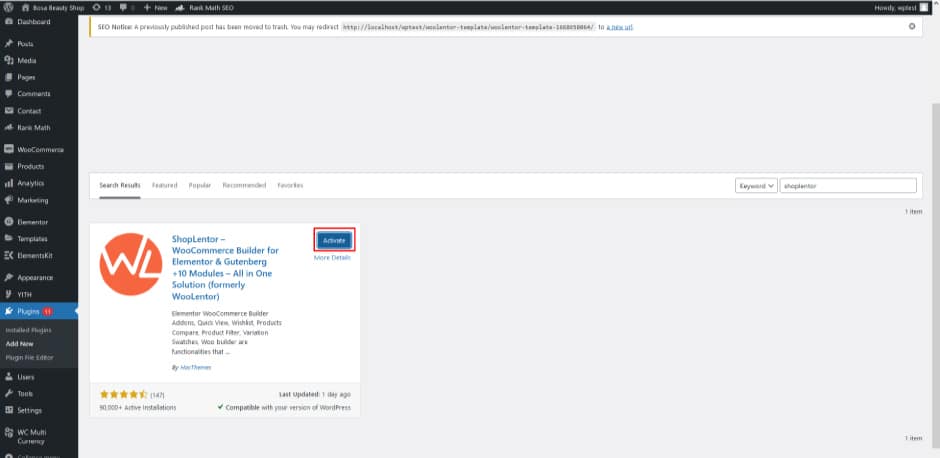Screen dimensions: 940x458
Task: Open YITH menu in sidebar
Action: pyautogui.click(x=26, y=294)
